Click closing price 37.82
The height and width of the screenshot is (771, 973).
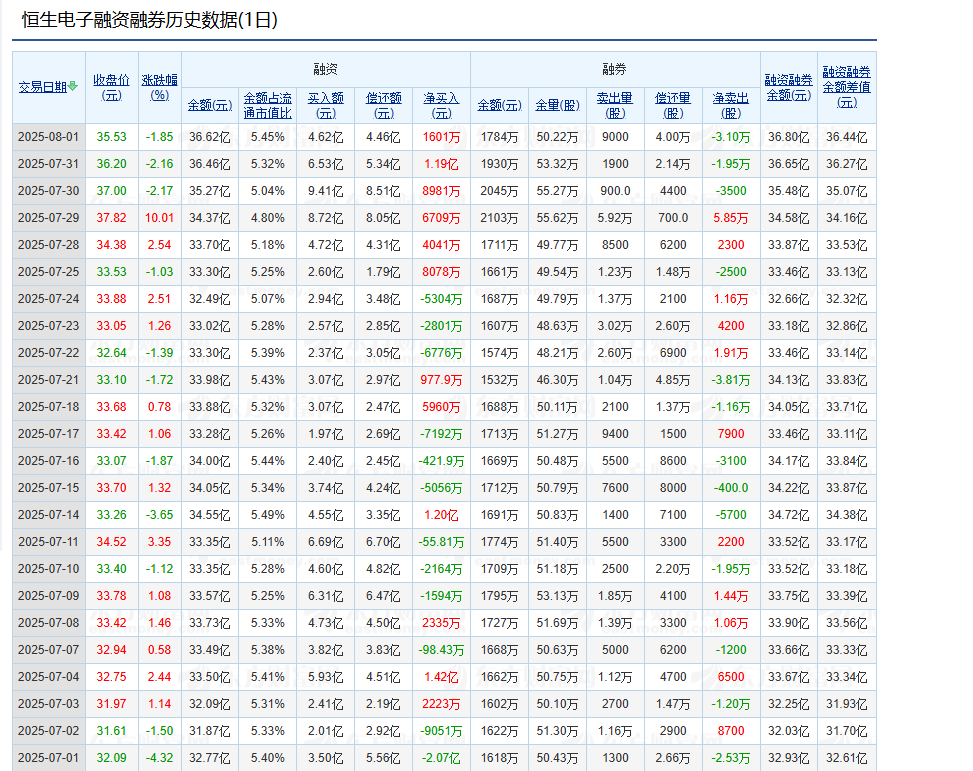coord(111,218)
